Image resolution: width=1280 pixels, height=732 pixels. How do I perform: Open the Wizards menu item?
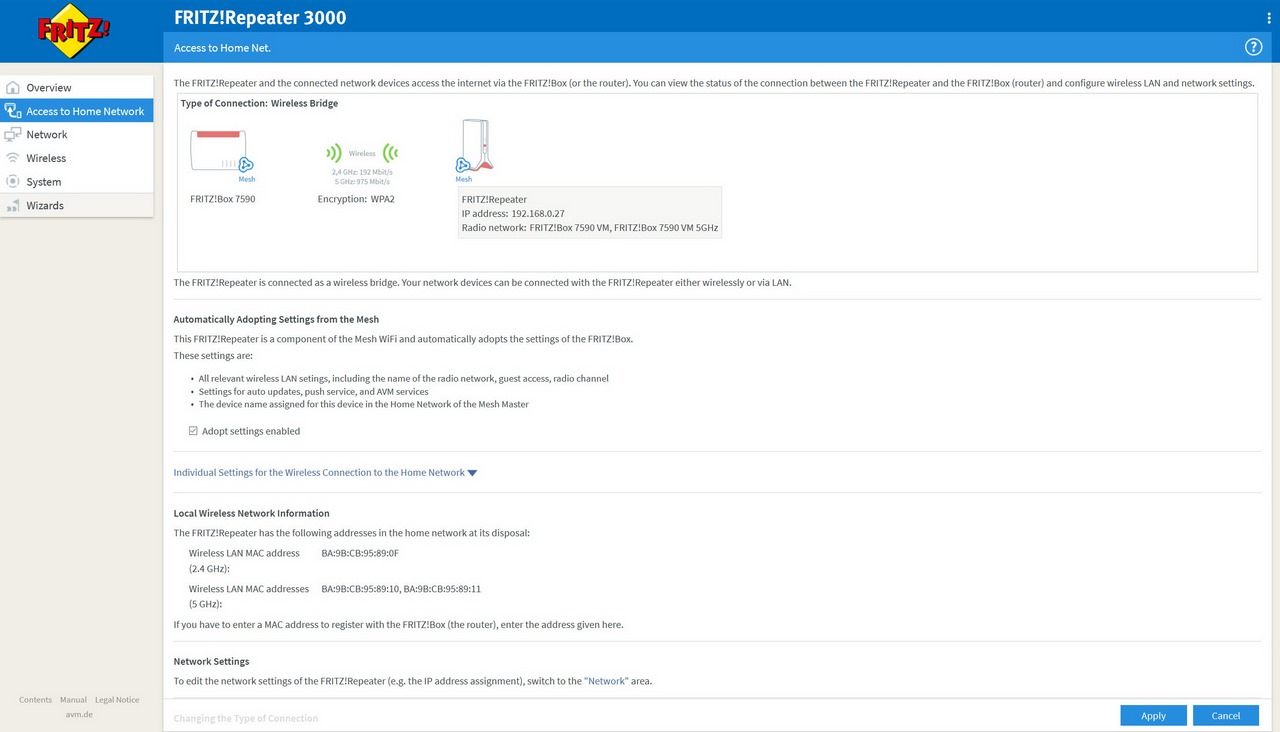(x=77, y=205)
